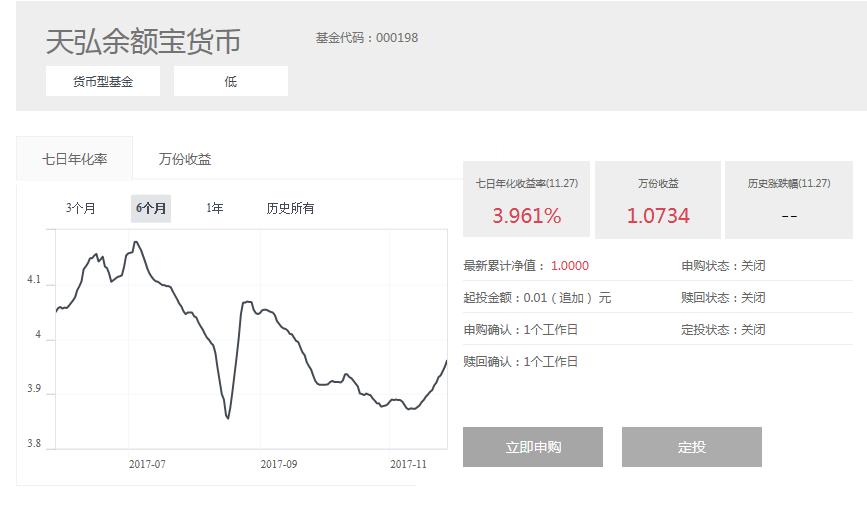Open the 万份收益 tab

185,159
